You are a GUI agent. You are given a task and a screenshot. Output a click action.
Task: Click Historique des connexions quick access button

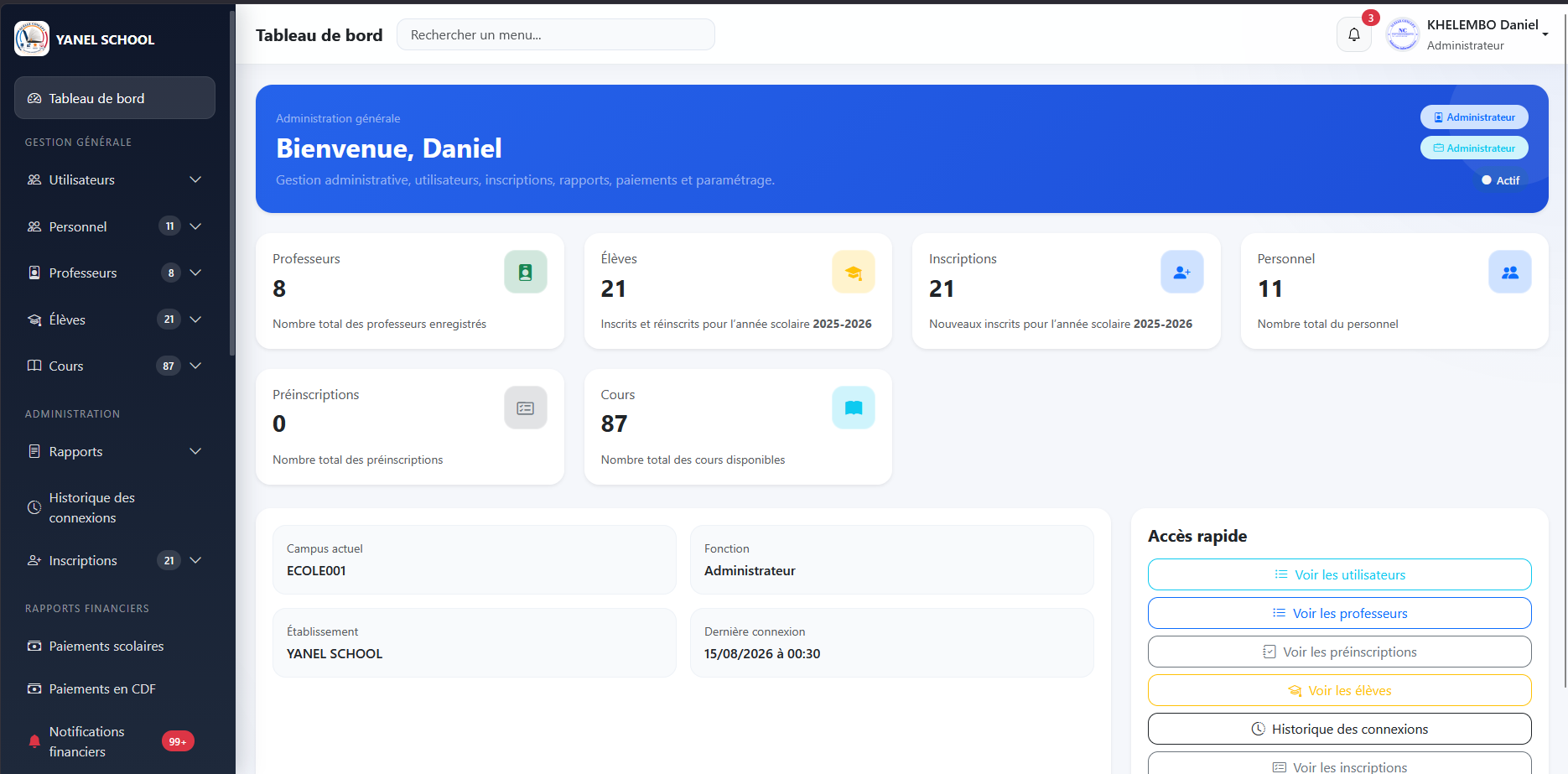tap(1339, 729)
